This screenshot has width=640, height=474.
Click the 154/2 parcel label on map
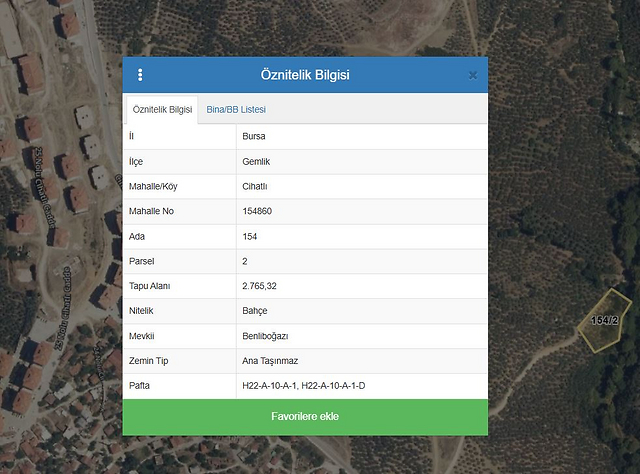point(604,321)
